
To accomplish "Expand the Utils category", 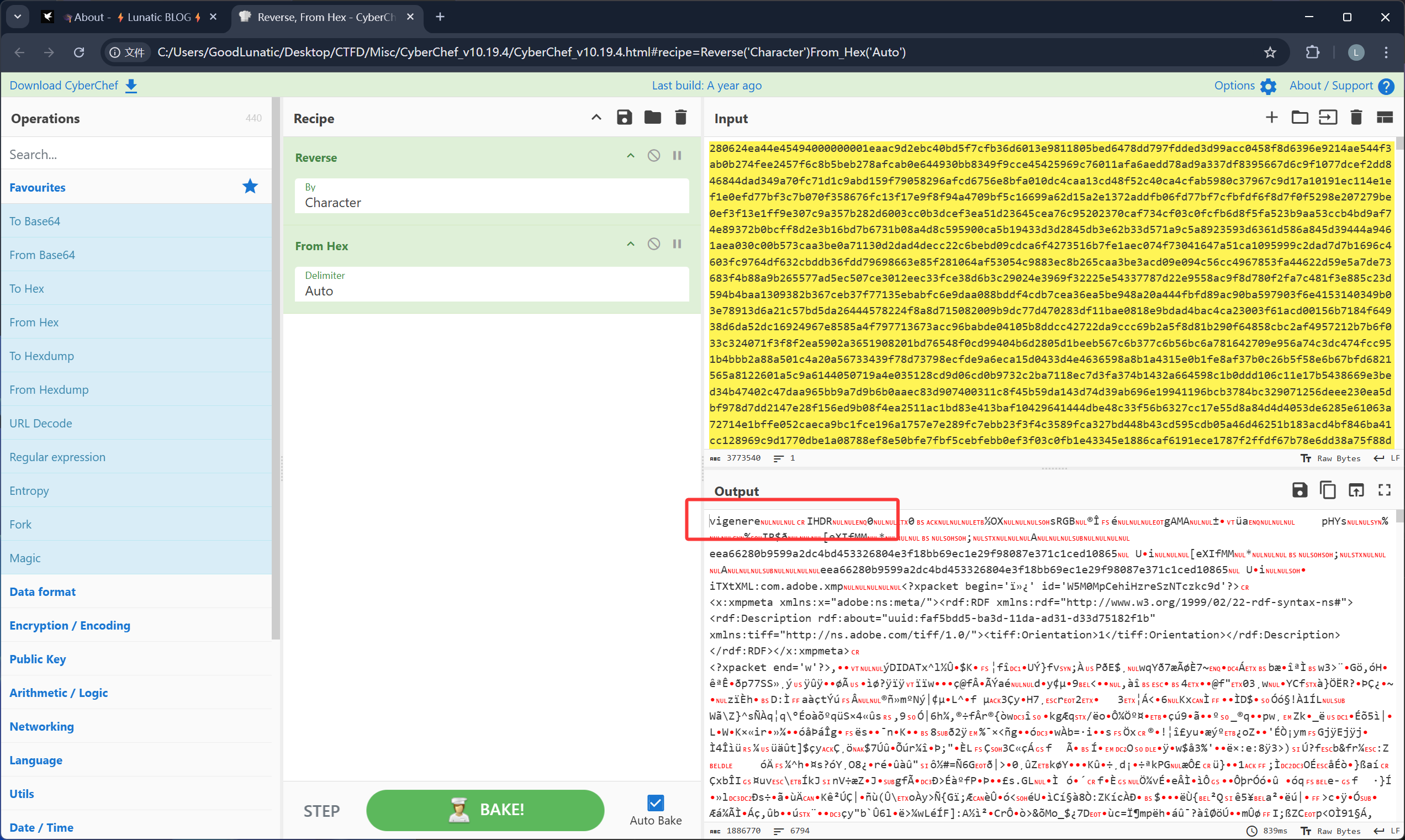I will [136, 794].
